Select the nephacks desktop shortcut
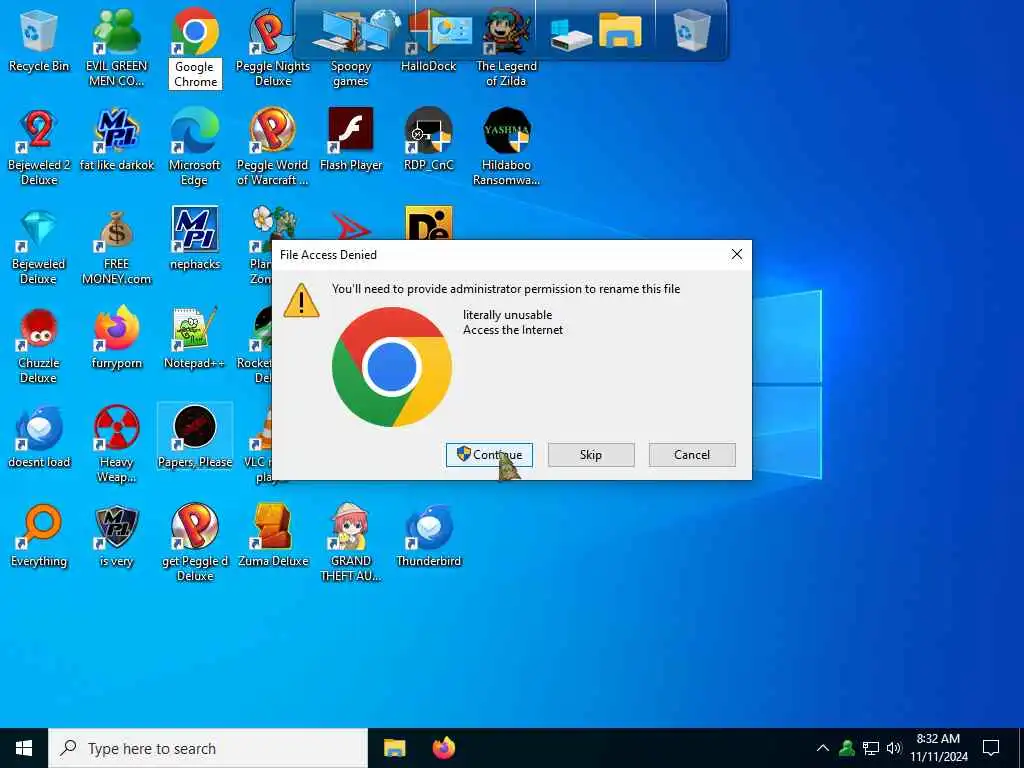1024x768 pixels. pyautogui.click(x=195, y=238)
